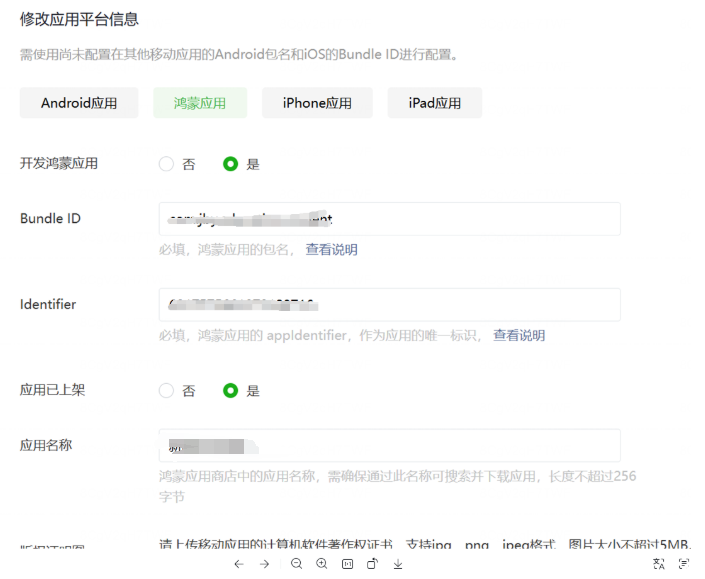This screenshot has width=705, height=579.
Task: Click the 应用名称 input field
Action: pyautogui.click(x=389, y=446)
